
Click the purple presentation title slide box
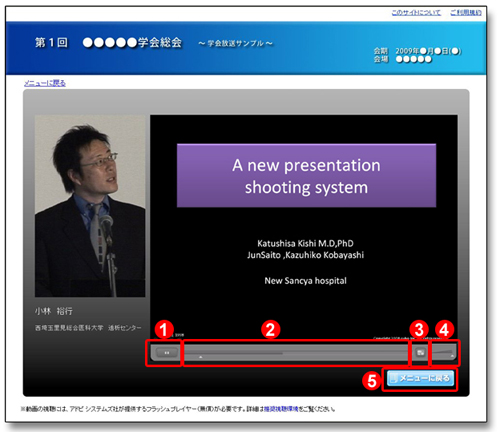click(x=306, y=176)
